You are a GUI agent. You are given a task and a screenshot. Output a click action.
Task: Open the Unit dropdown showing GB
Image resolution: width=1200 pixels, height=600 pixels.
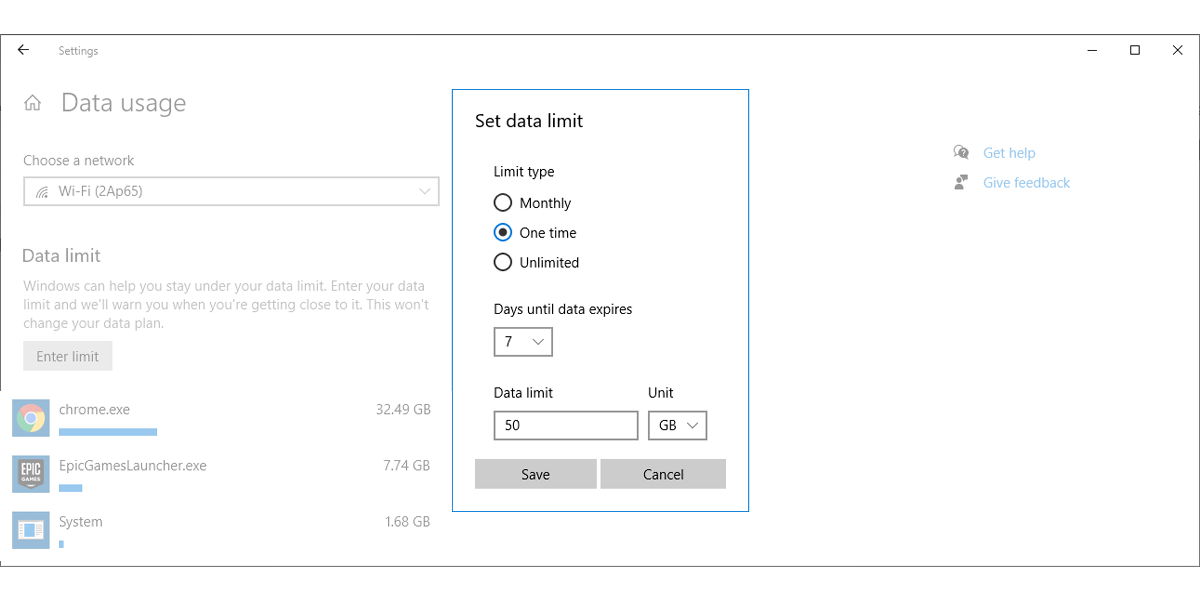pos(678,425)
